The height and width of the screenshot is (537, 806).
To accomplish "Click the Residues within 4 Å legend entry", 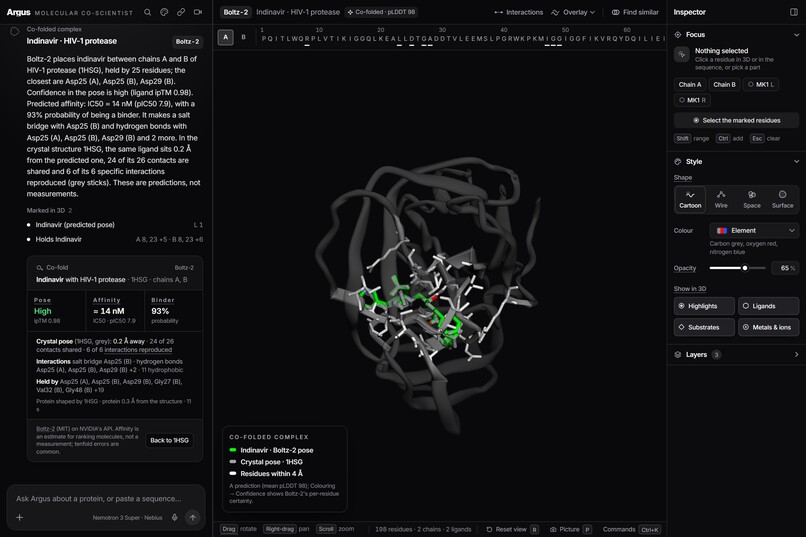I will [x=271, y=473].
